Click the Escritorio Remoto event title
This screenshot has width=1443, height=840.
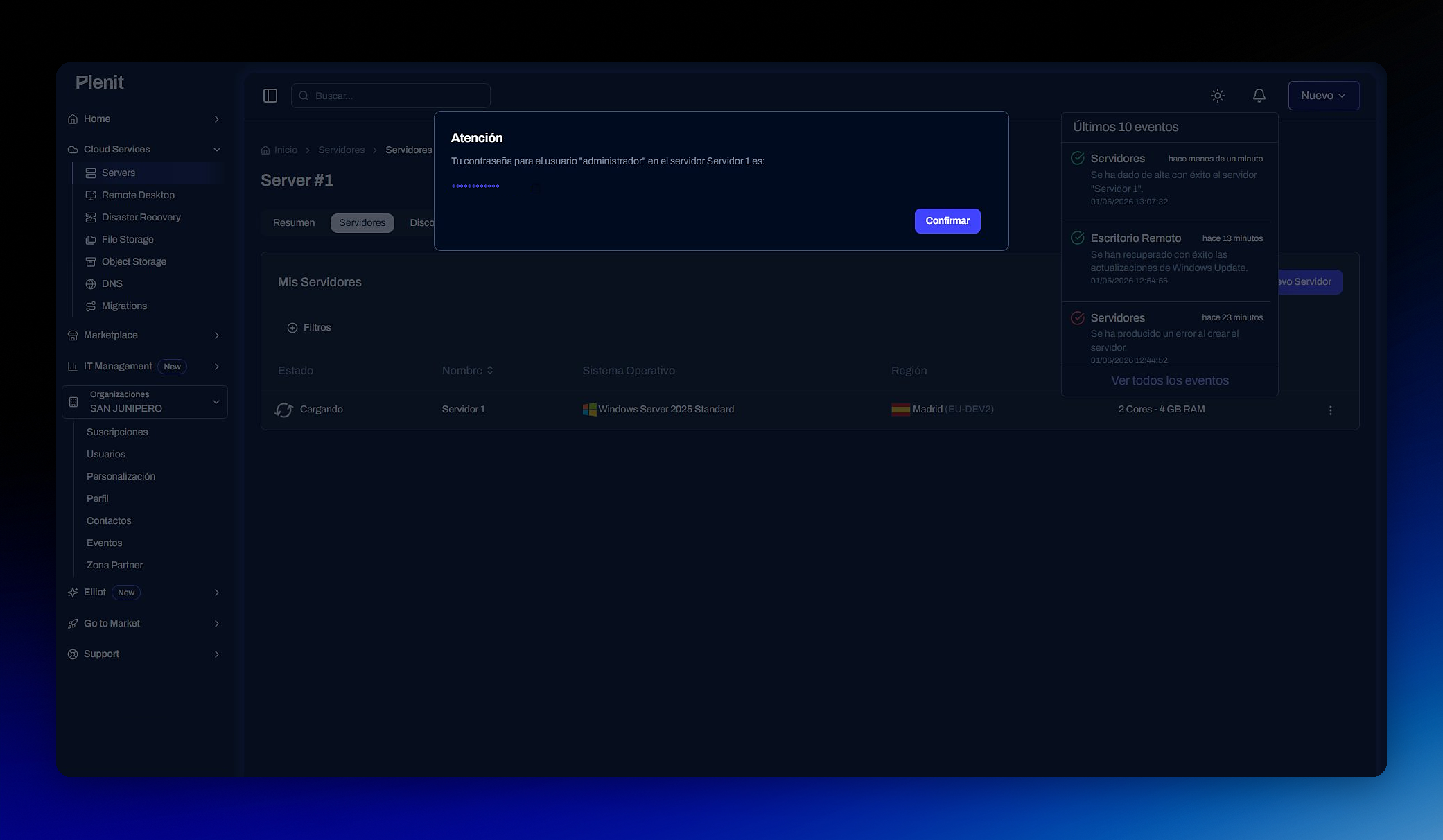[1135, 238]
